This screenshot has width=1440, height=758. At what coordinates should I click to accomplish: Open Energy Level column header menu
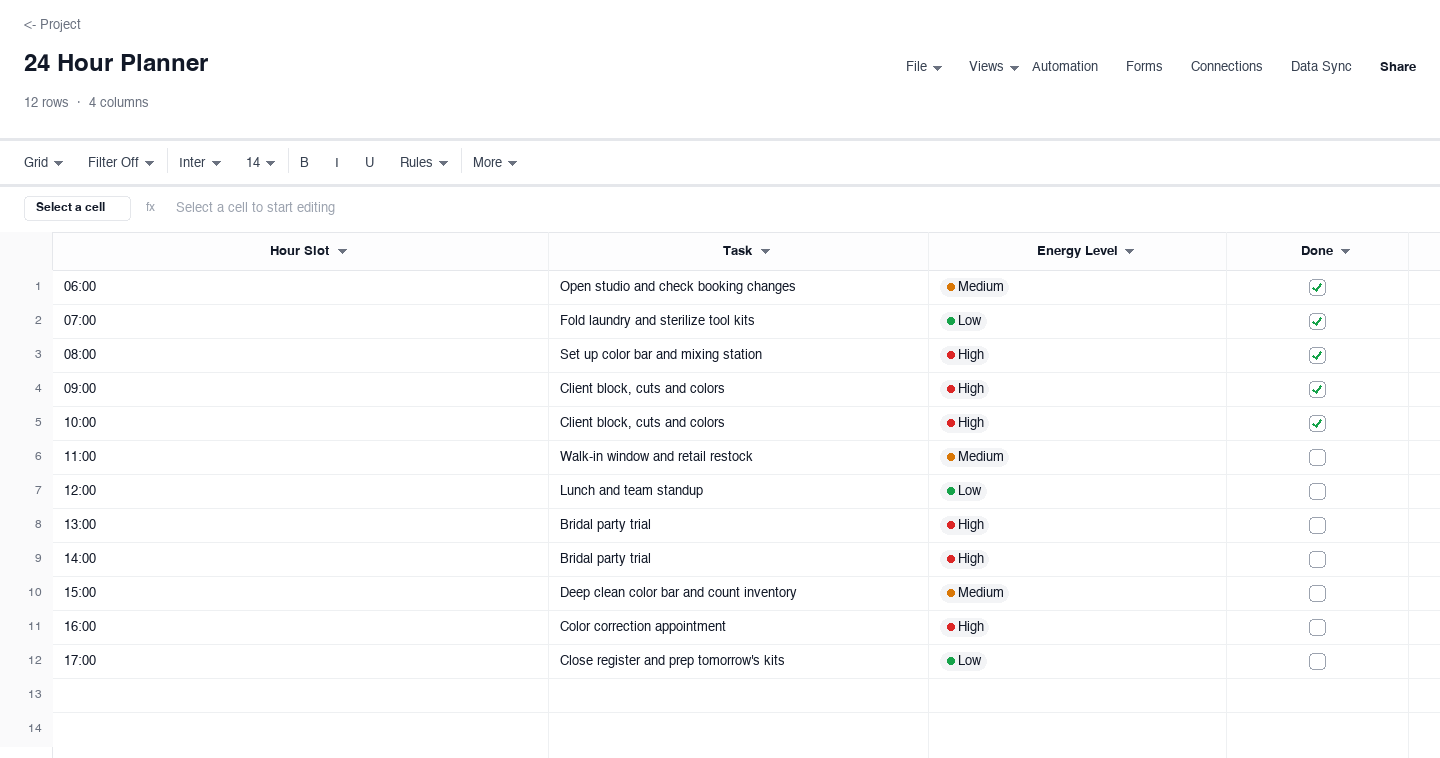1129,251
